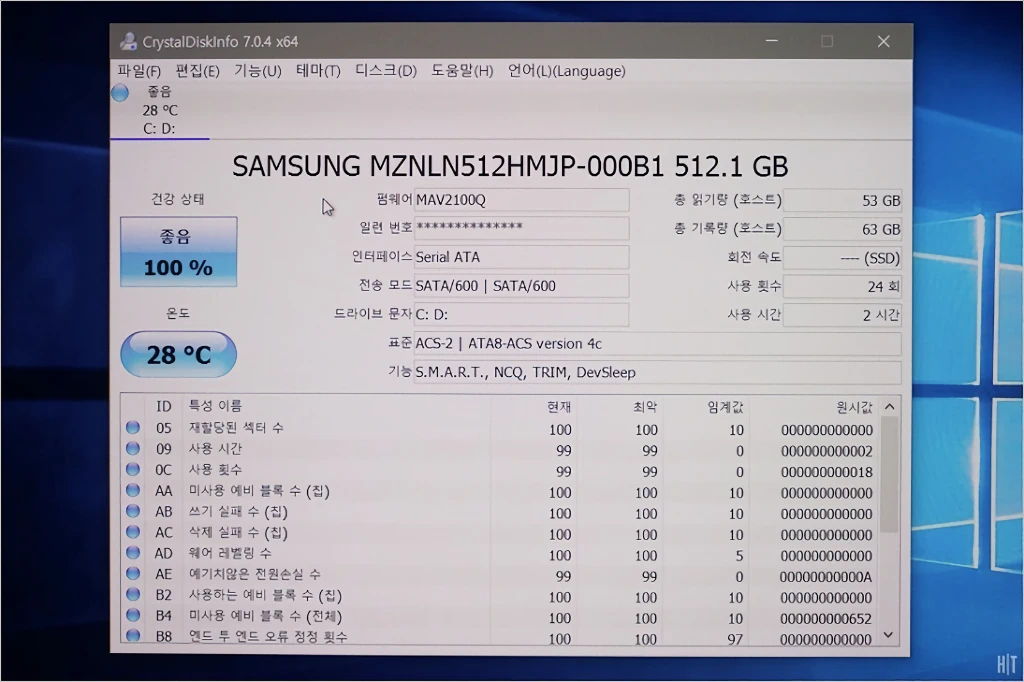
Task: Click status icon of row 05 재할당된 섹터 수
Action: [x=133, y=427]
